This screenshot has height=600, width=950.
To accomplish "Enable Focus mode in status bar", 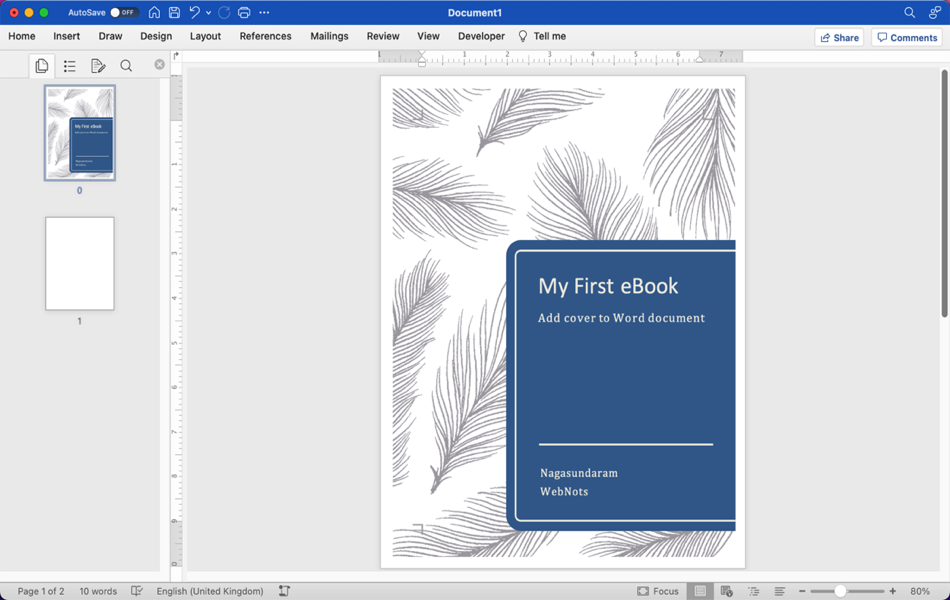I will click(x=658, y=591).
